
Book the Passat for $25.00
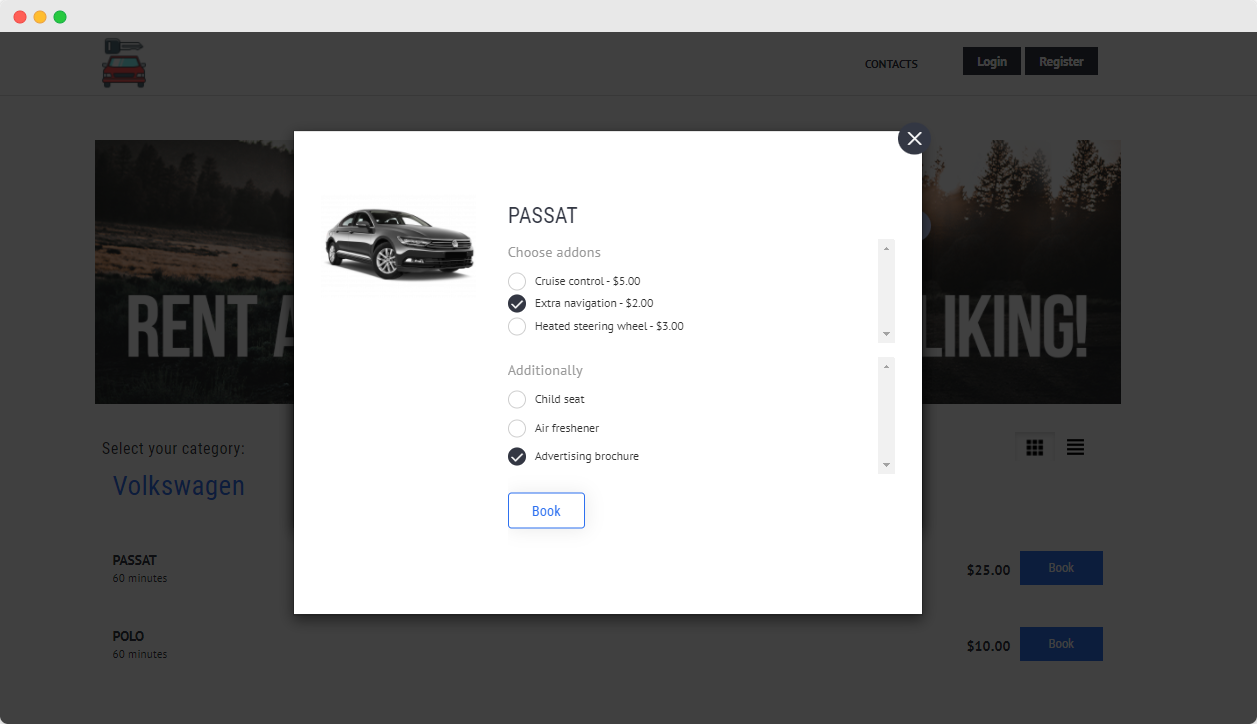click(x=1061, y=568)
